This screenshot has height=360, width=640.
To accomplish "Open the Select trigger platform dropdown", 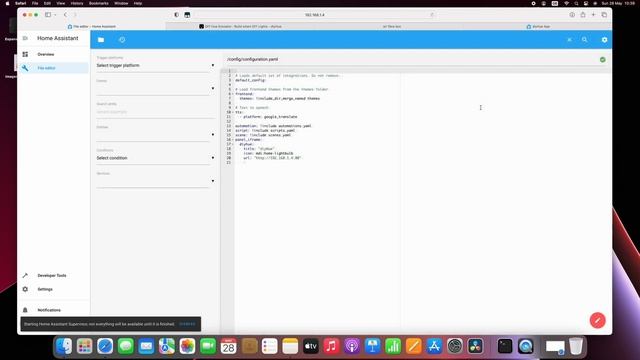I will 155,65.
